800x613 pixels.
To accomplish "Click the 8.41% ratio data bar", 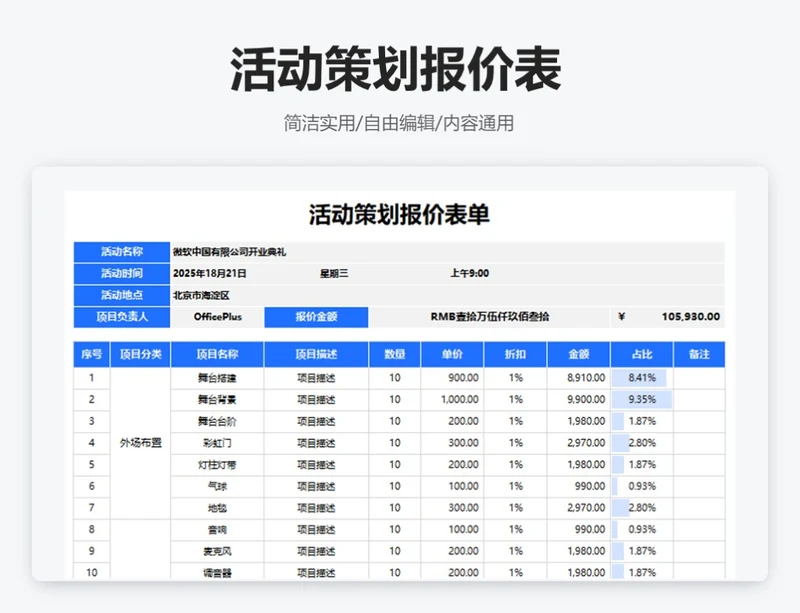I will click(x=639, y=378).
